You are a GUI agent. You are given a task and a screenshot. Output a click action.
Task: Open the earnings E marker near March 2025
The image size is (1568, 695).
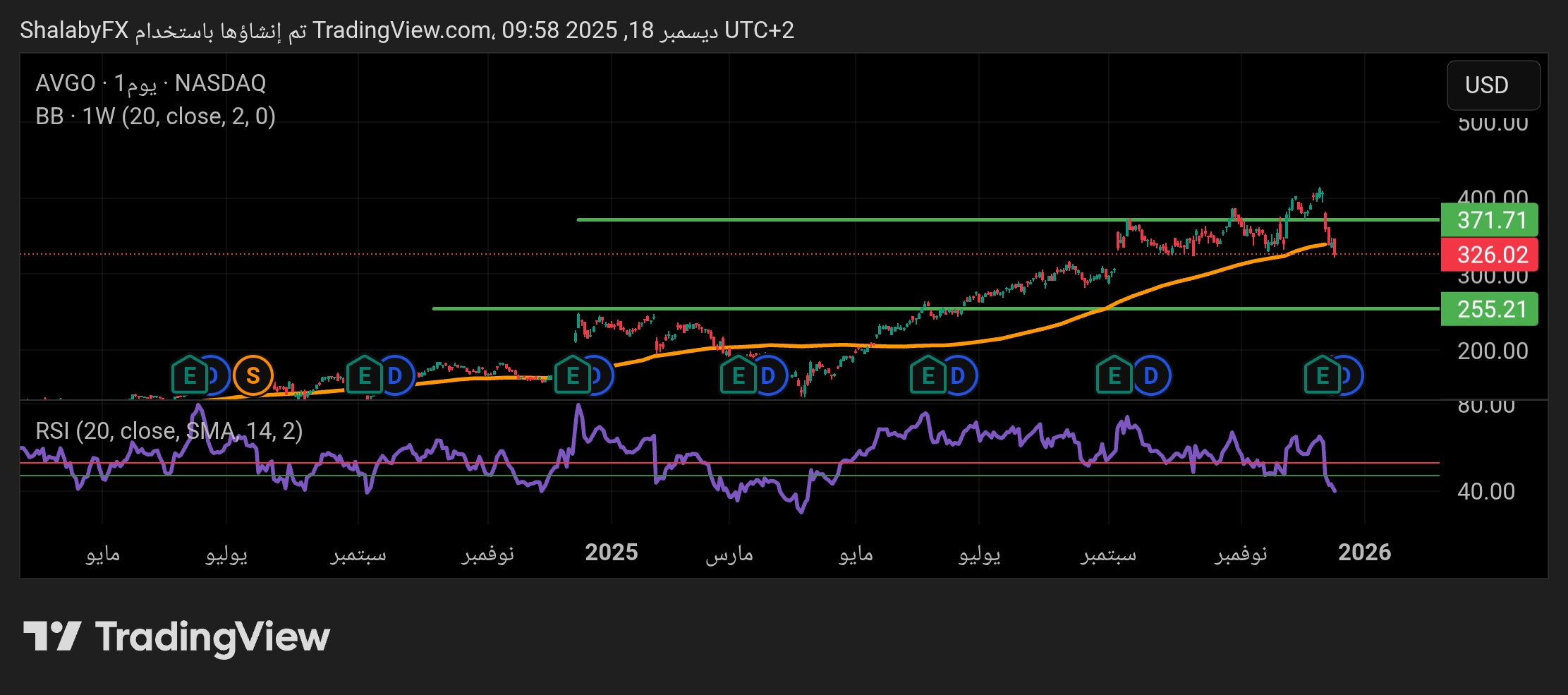tap(738, 375)
